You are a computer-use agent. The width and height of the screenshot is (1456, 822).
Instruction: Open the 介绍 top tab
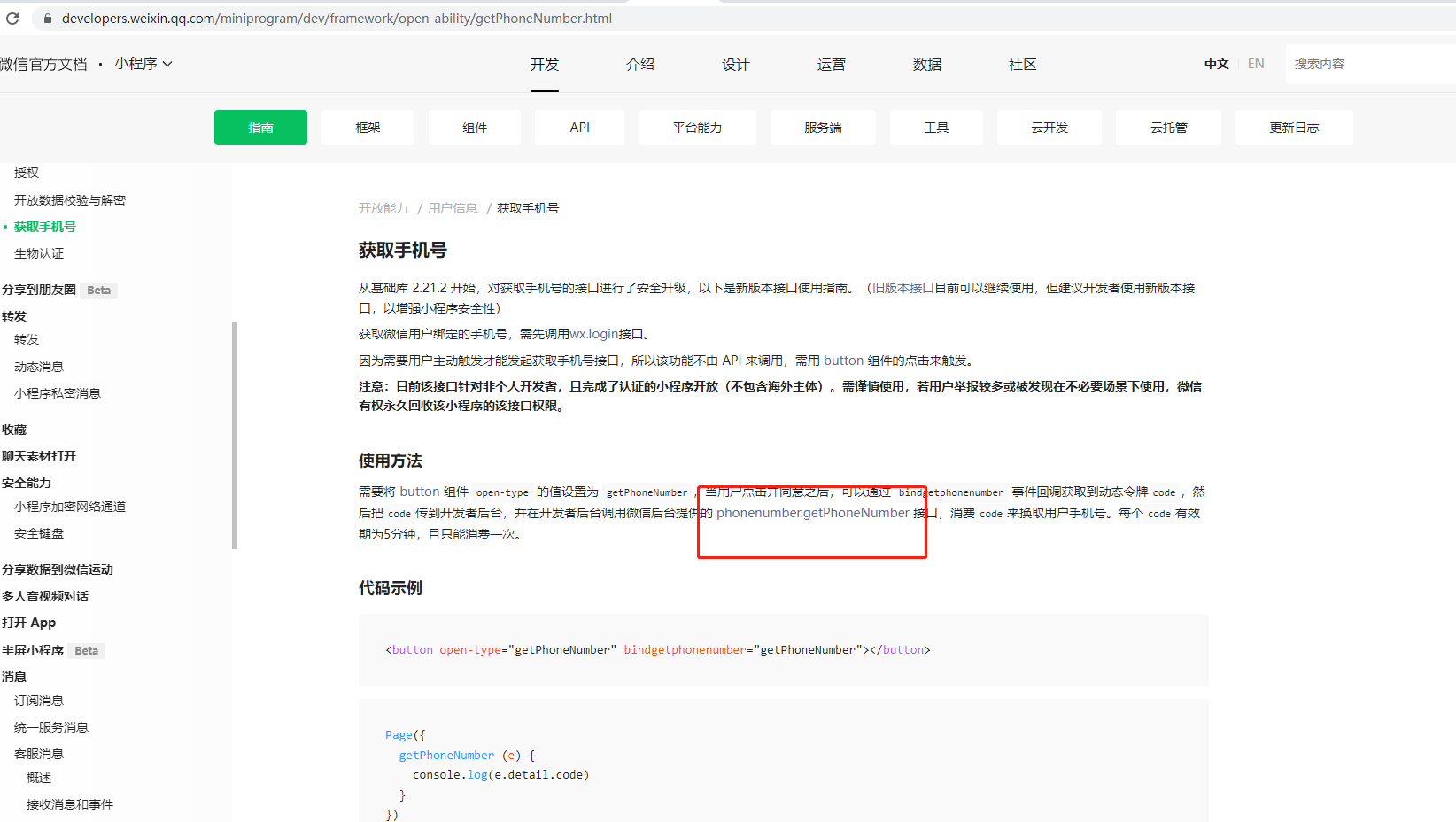coord(640,65)
